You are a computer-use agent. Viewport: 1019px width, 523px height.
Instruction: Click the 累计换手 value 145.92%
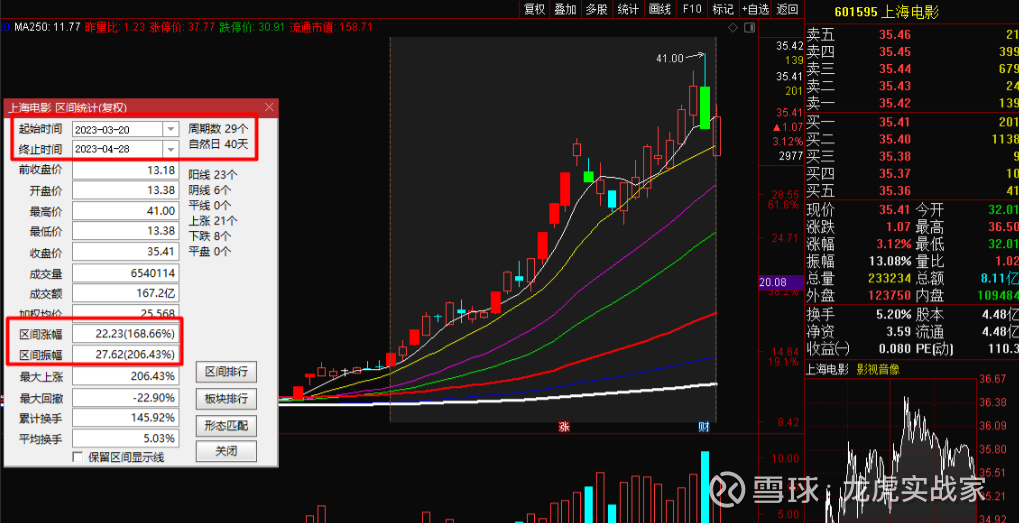[x=125, y=417]
